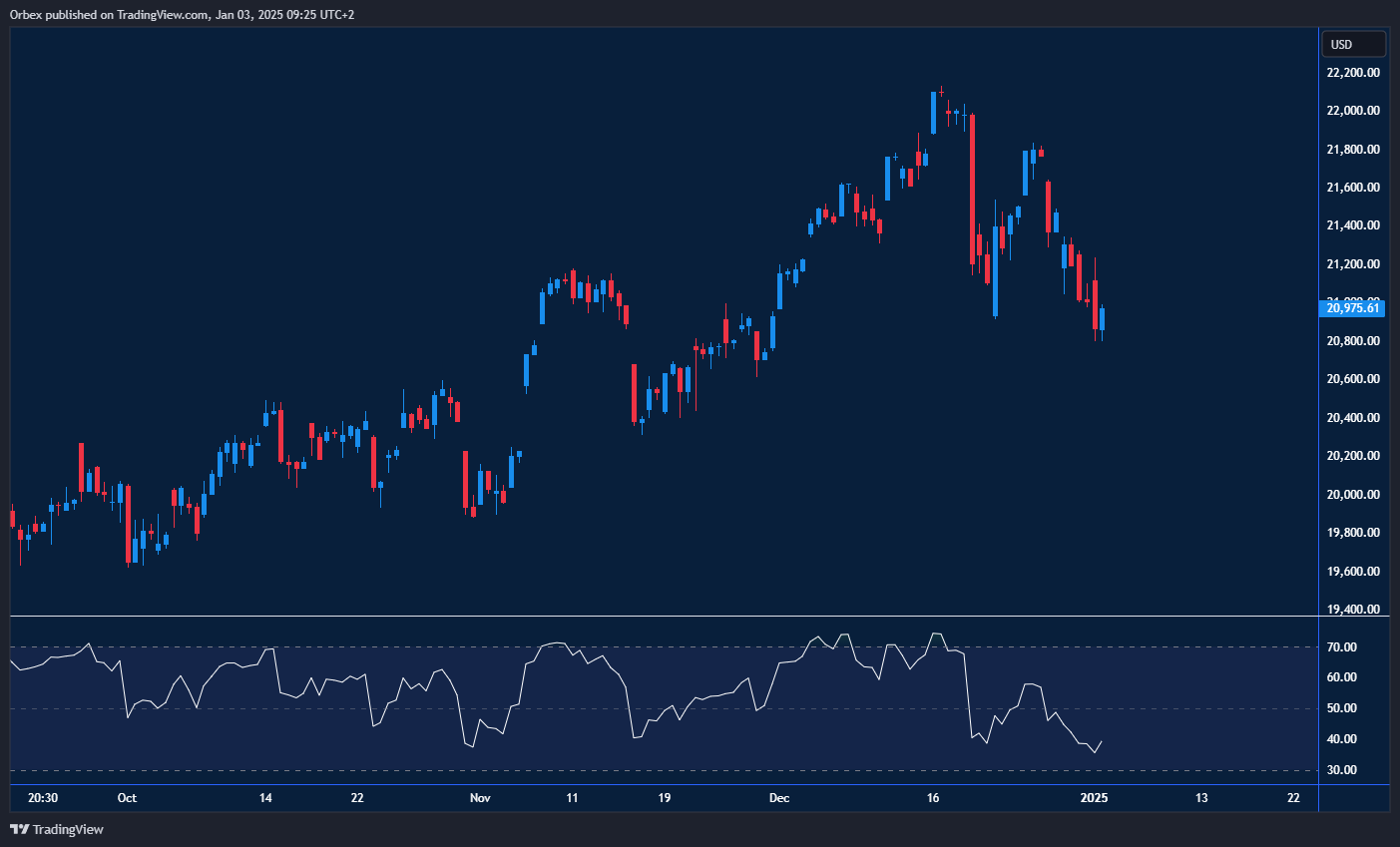Click the Dec label on the time axis
Image resolution: width=1400 pixels, height=847 pixels.
click(x=779, y=798)
